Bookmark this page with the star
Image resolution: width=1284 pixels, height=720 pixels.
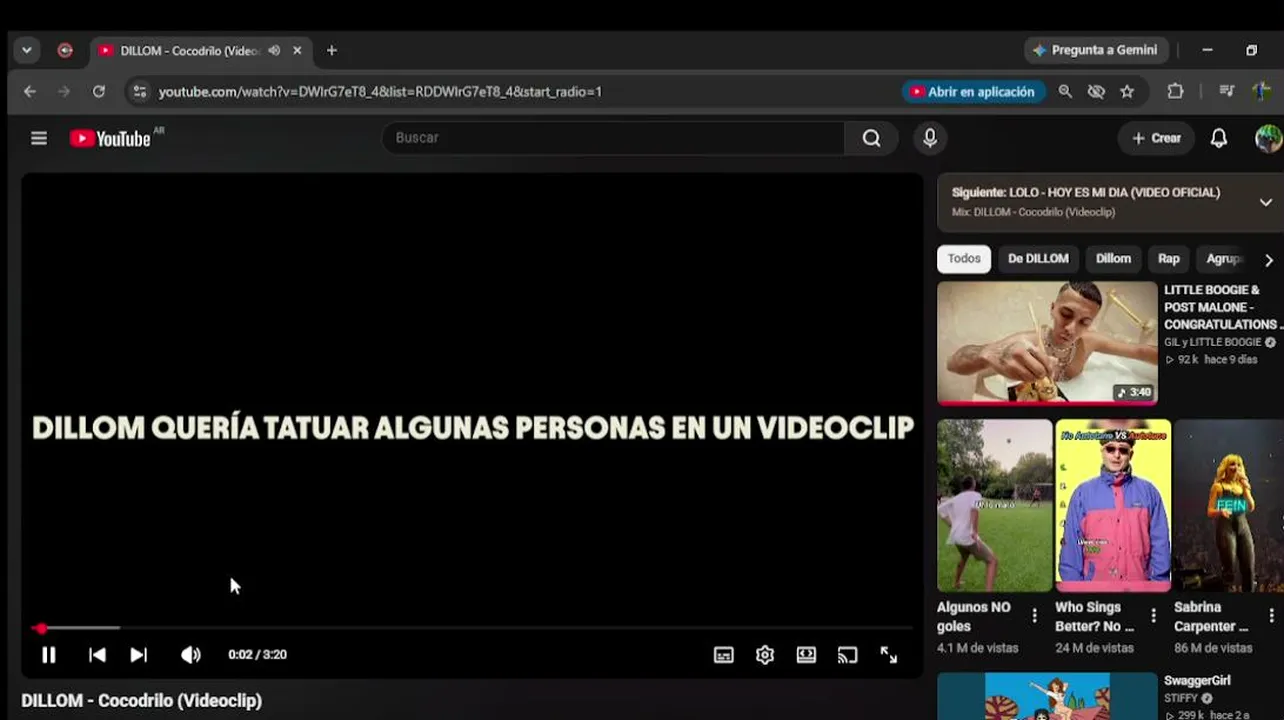point(1127,92)
